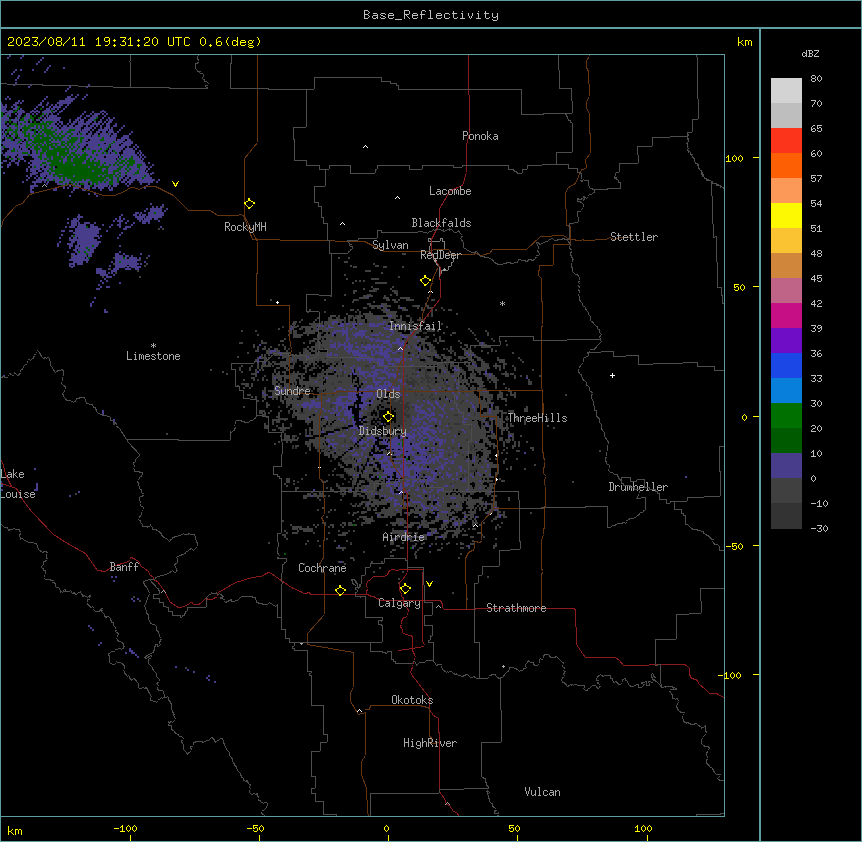Select the dark green 10-20 dBZ swatch
Screen dimensions: 862x842
pyautogui.click(x=786, y=440)
